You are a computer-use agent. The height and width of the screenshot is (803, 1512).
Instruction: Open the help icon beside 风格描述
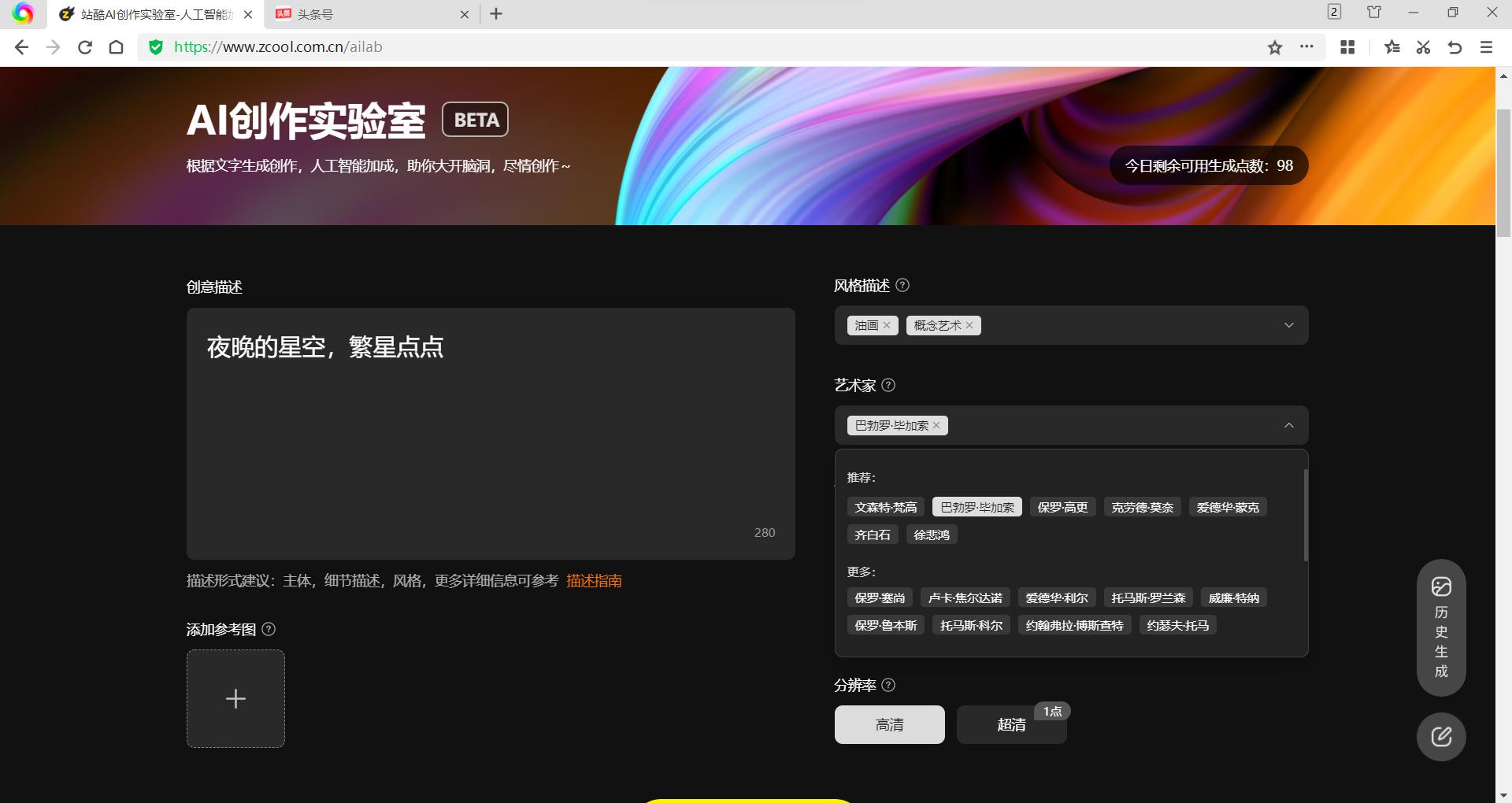click(x=903, y=286)
